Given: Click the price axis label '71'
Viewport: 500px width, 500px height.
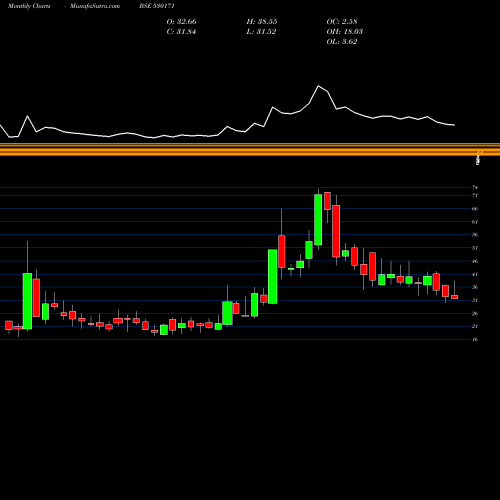Looking at the screenshot, I should (x=475, y=195).
